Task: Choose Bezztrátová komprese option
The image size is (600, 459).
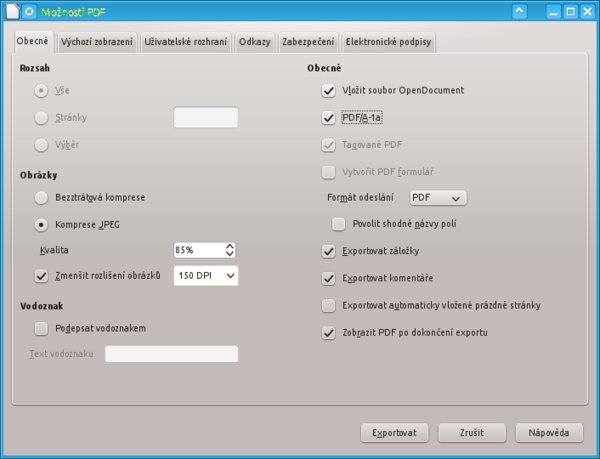Action: [x=41, y=198]
